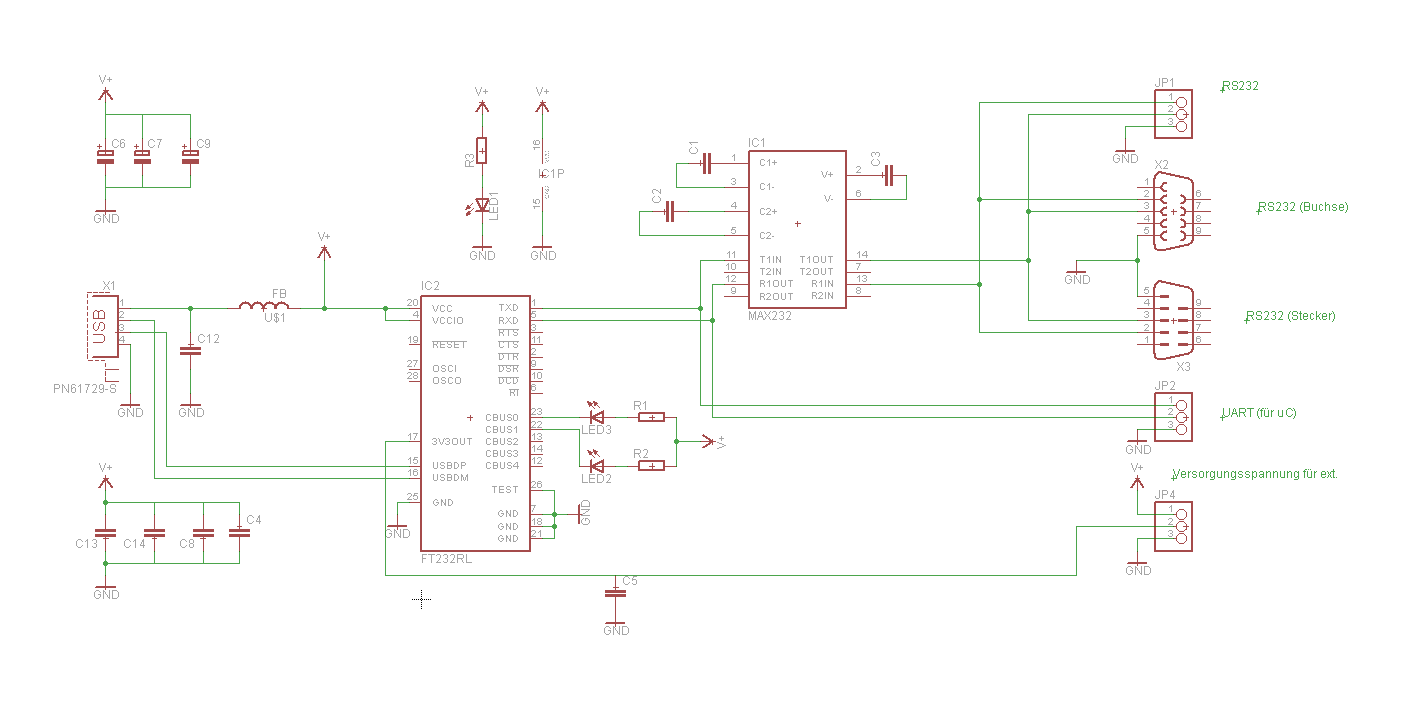Click the C2+ pin label on MAX232

[x=768, y=211]
